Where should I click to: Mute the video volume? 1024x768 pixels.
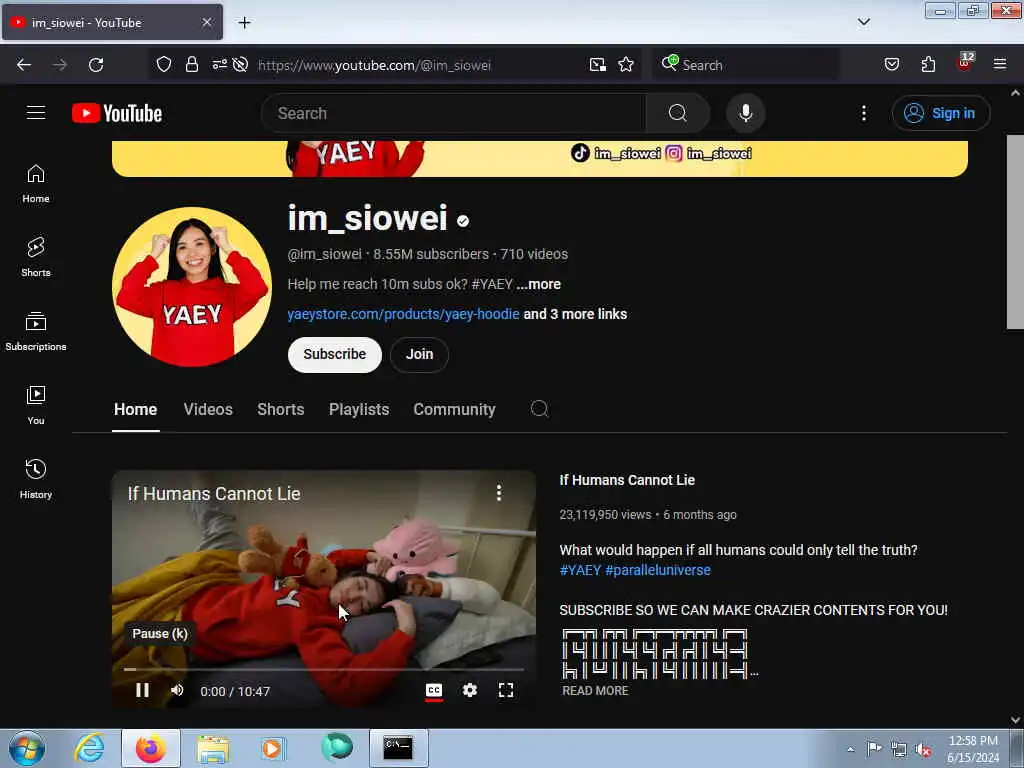tap(177, 690)
